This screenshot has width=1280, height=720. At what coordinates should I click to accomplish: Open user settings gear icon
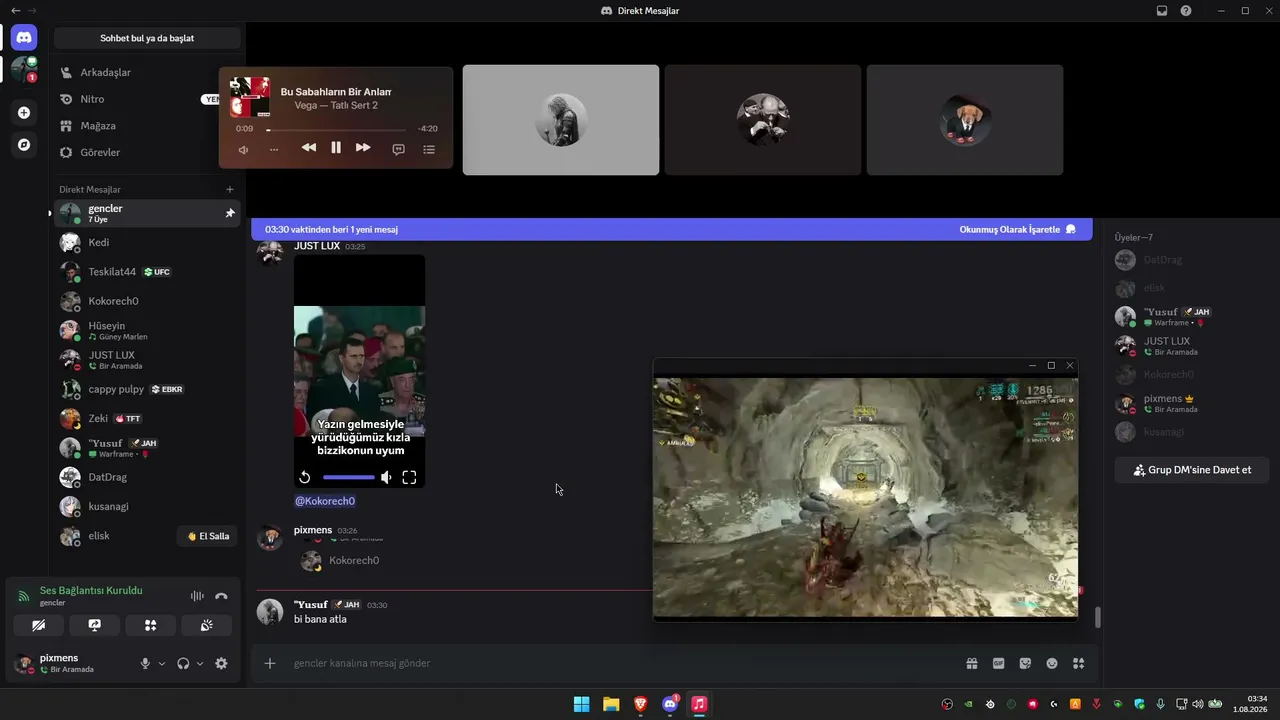pos(221,663)
